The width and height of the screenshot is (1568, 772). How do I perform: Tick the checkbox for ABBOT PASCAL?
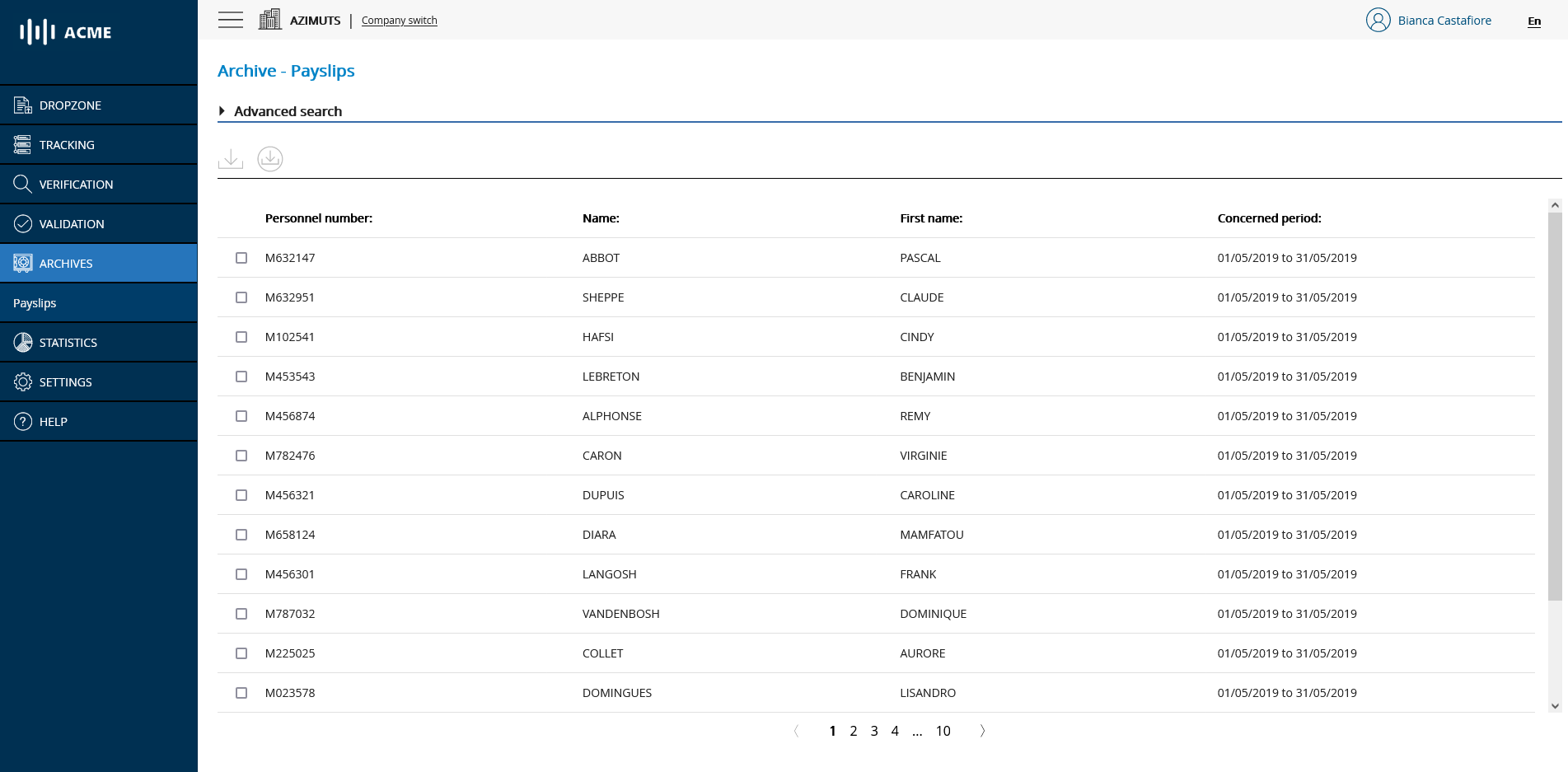pyautogui.click(x=241, y=258)
